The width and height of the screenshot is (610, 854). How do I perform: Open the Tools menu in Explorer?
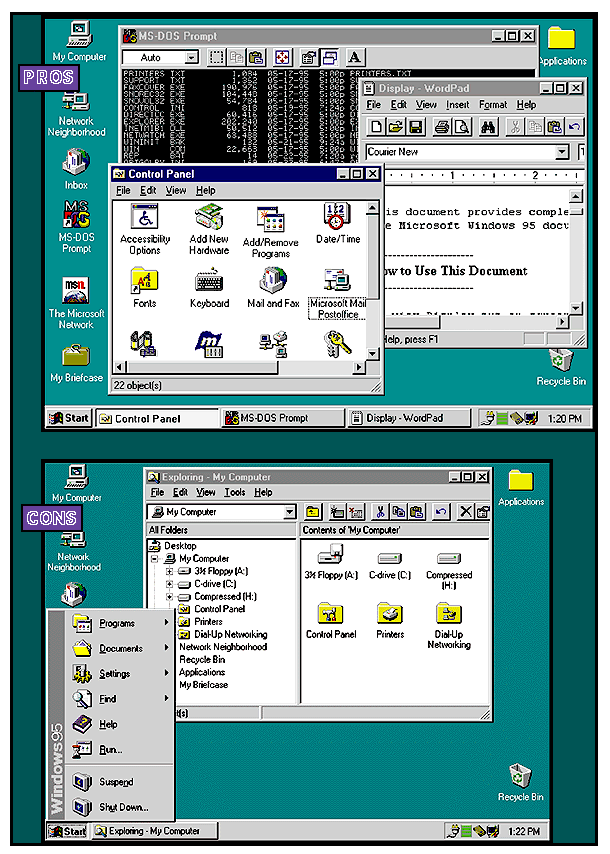(x=234, y=492)
